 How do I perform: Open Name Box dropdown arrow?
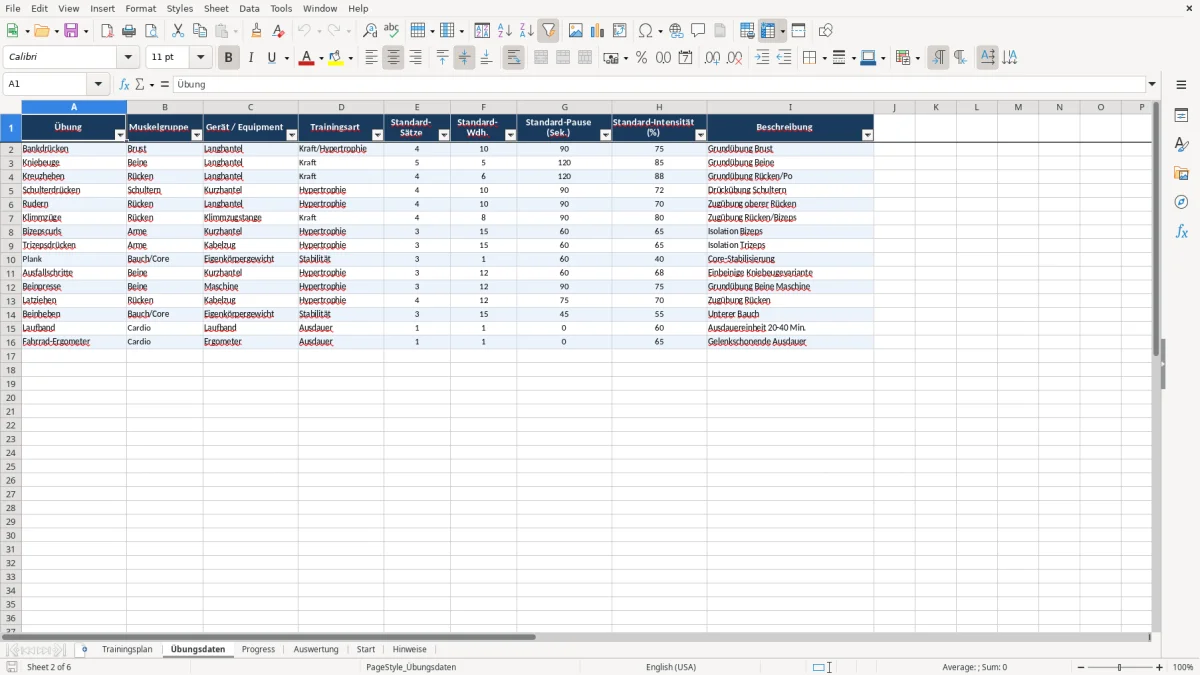98,85
